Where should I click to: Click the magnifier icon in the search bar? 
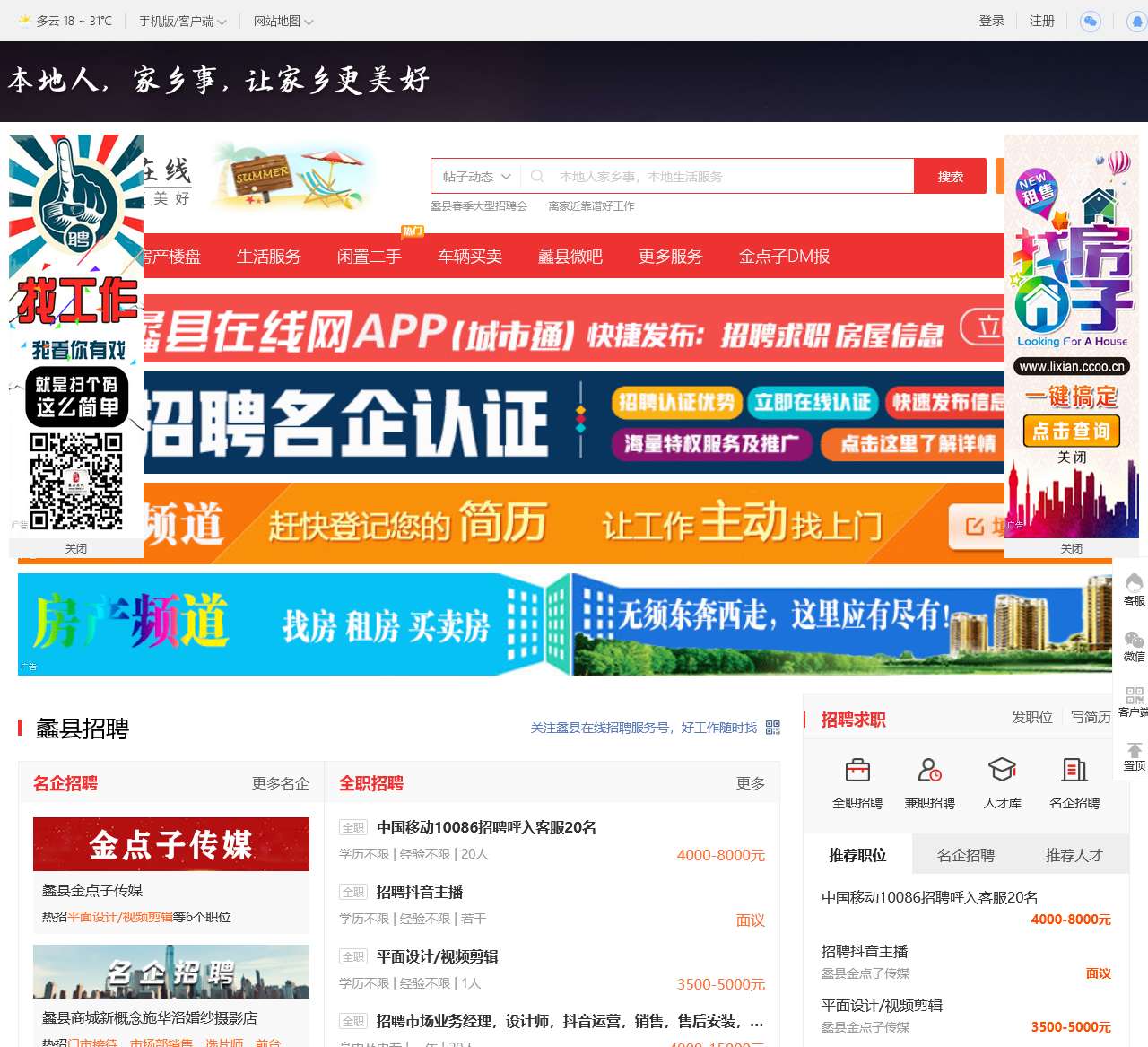point(536,176)
